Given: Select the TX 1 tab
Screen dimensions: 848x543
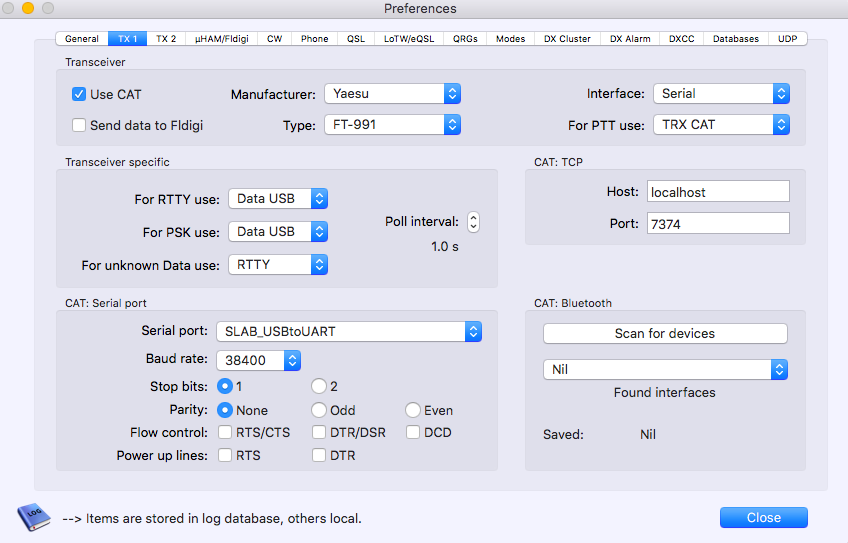Looking at the screenshot, I should click(x=128, y=38).
